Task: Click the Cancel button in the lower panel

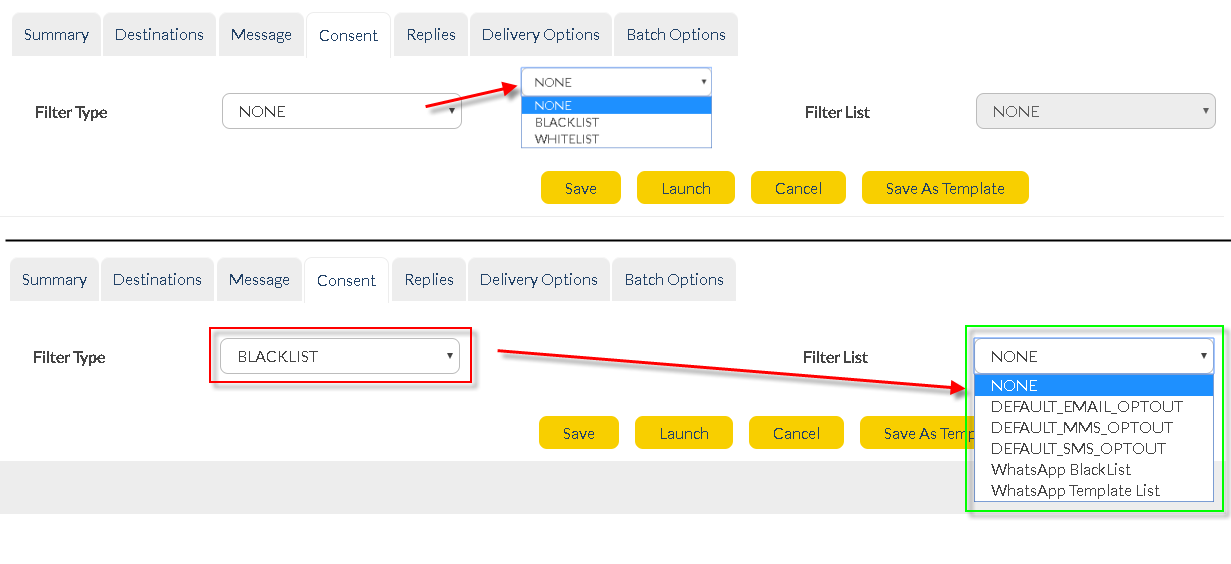Action: coord(796,433)
